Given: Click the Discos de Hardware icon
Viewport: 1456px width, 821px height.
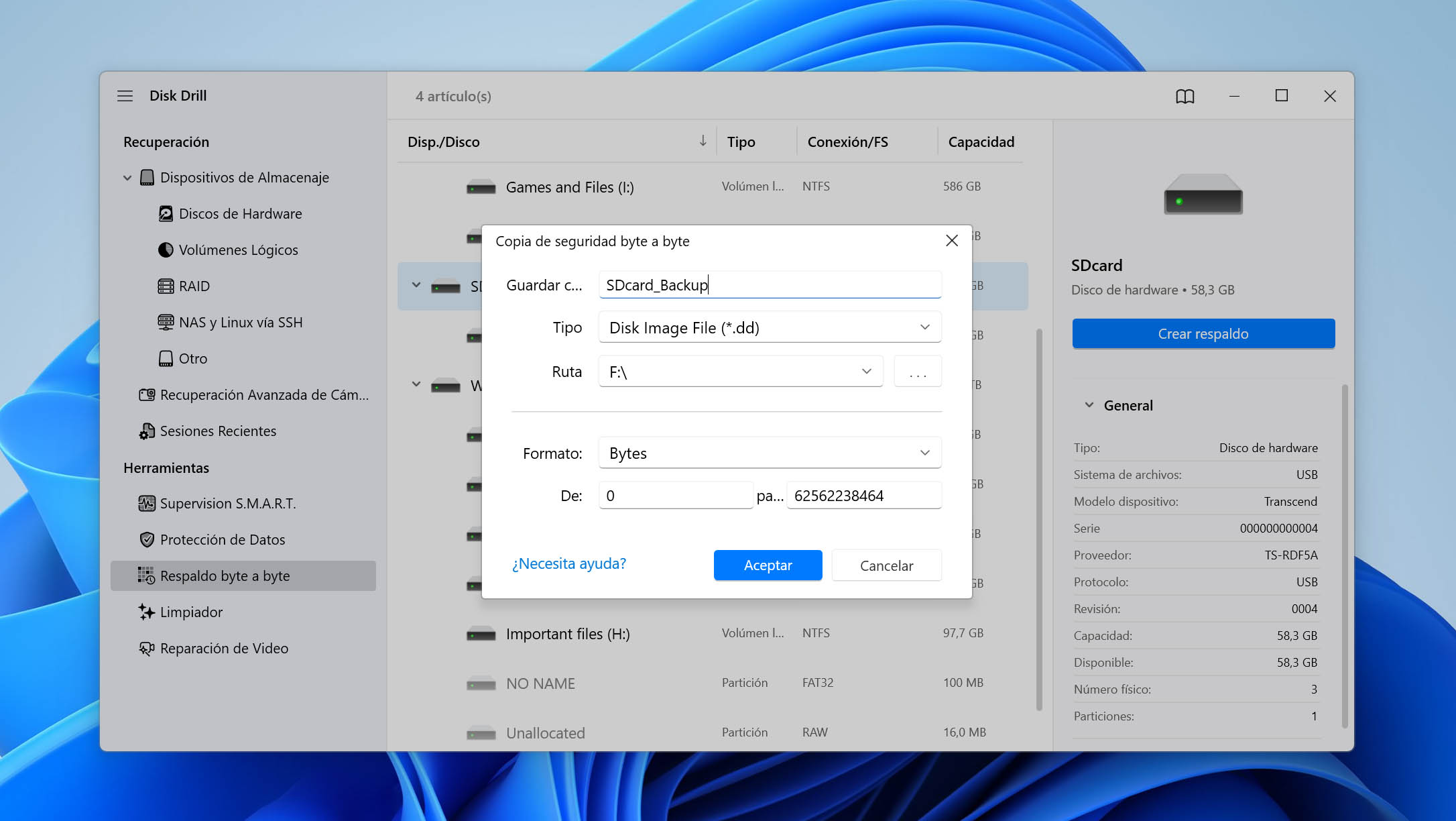Looking at the screenshot, I should click(166, 214).
